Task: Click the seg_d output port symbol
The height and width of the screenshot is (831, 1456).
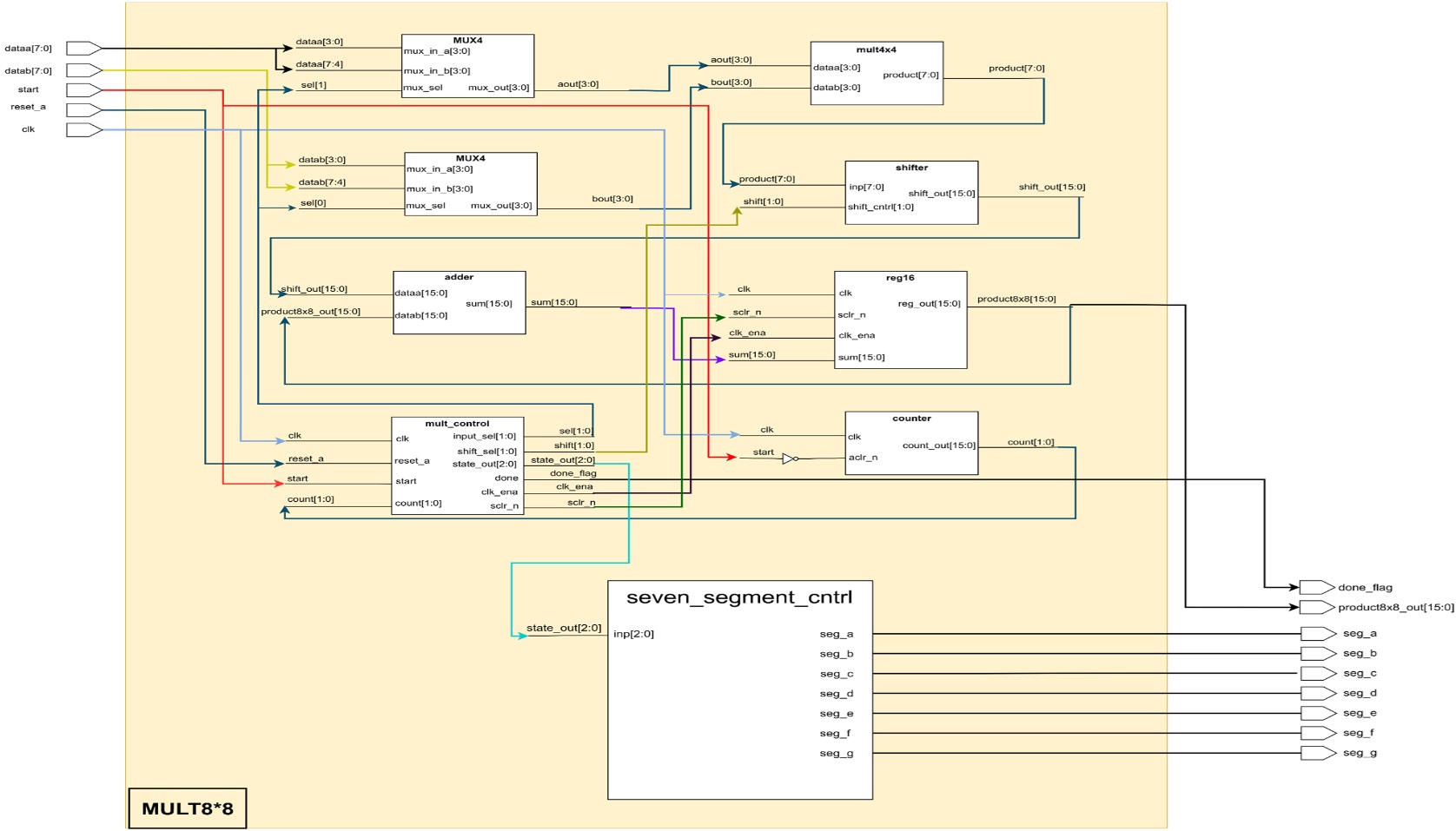Action: [1318, 694]
